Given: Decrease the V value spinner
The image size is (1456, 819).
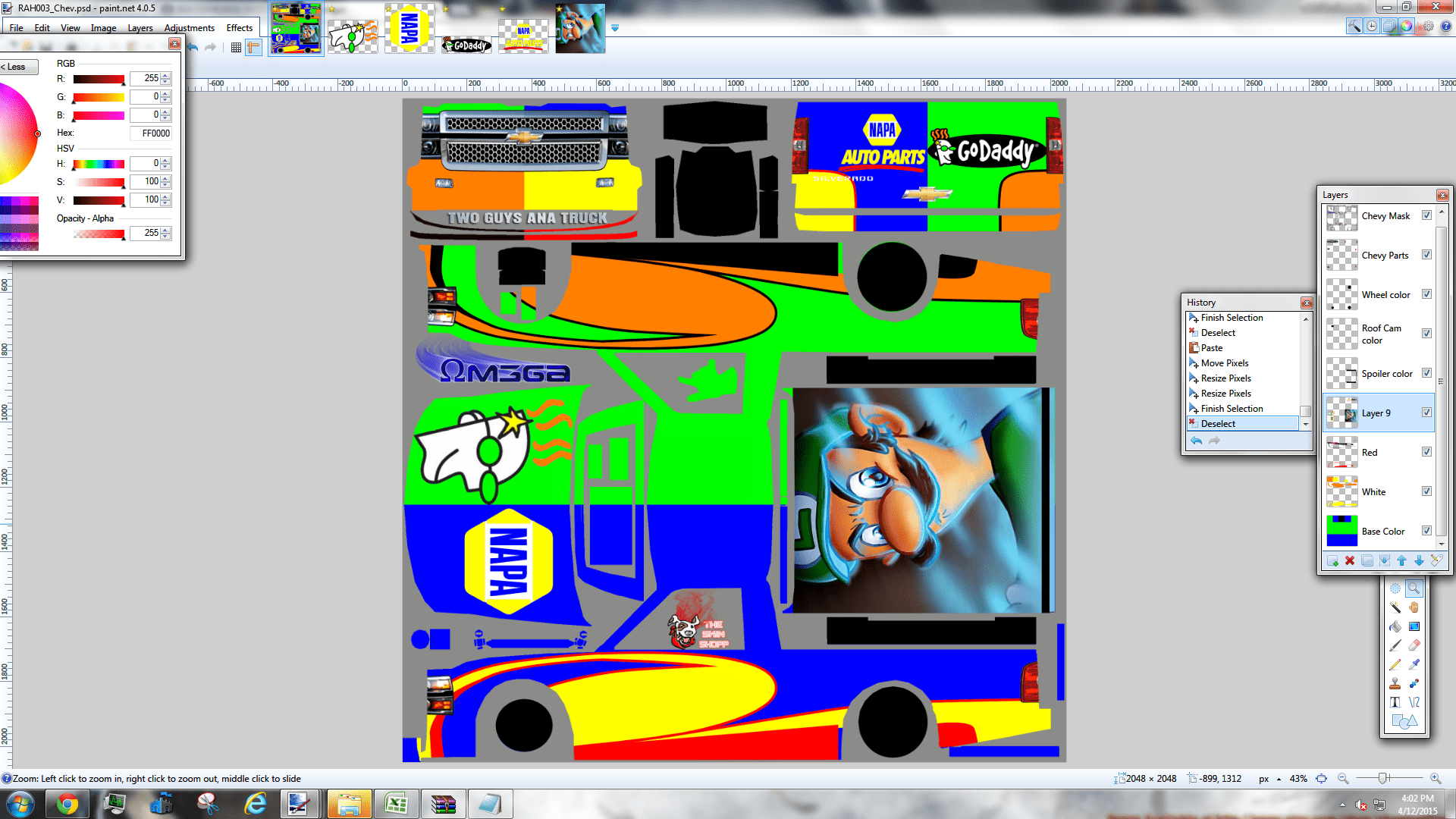Looking at the screenshot, I should (166, 203).
